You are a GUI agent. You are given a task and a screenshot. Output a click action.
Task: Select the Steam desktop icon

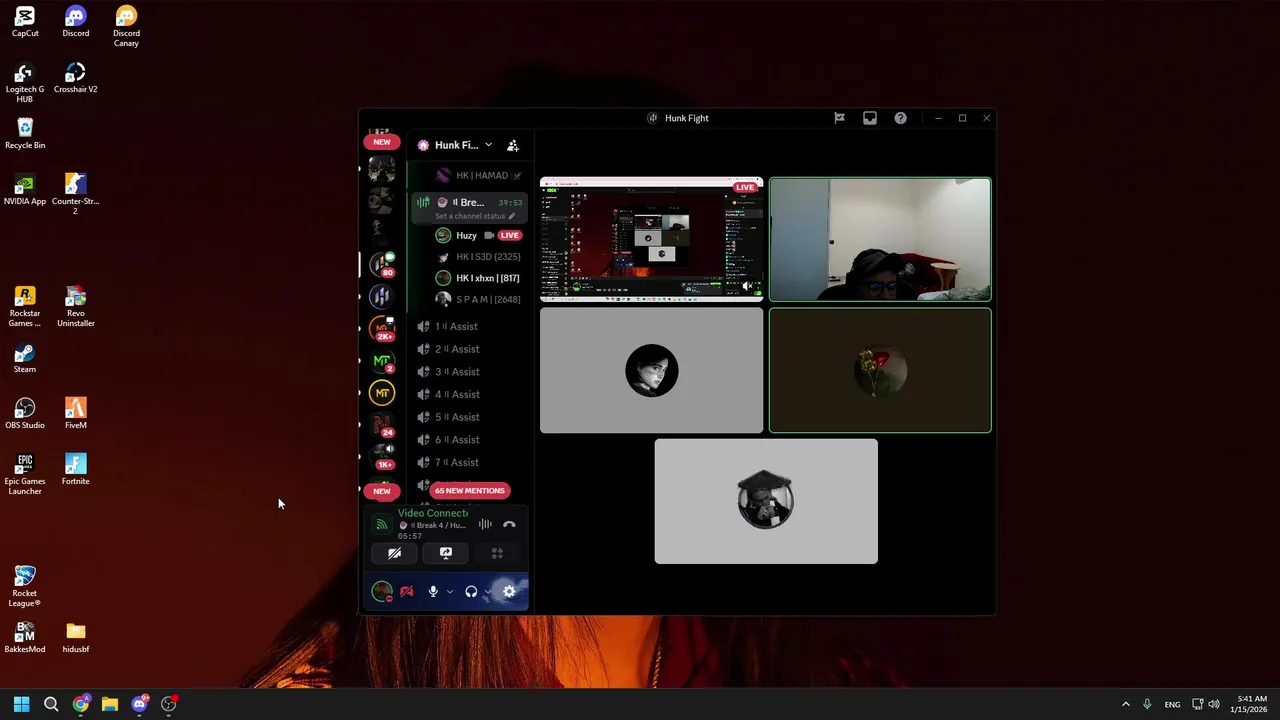(25, 357)
